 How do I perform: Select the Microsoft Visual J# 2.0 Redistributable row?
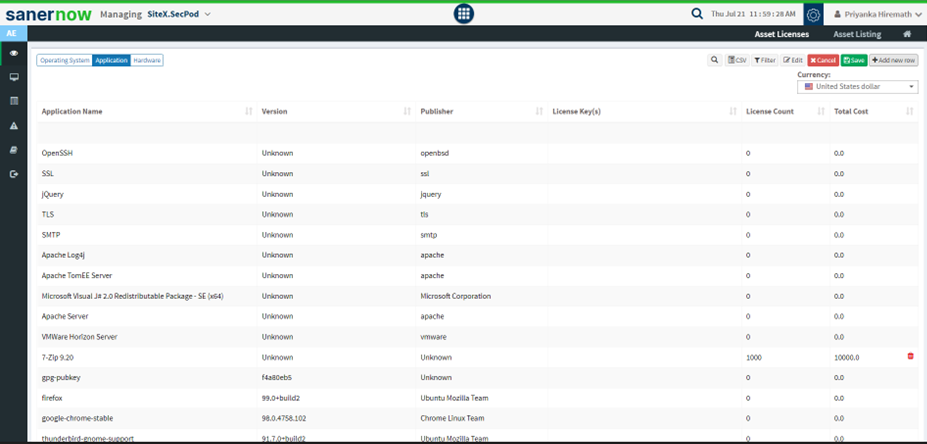(478, 296)
